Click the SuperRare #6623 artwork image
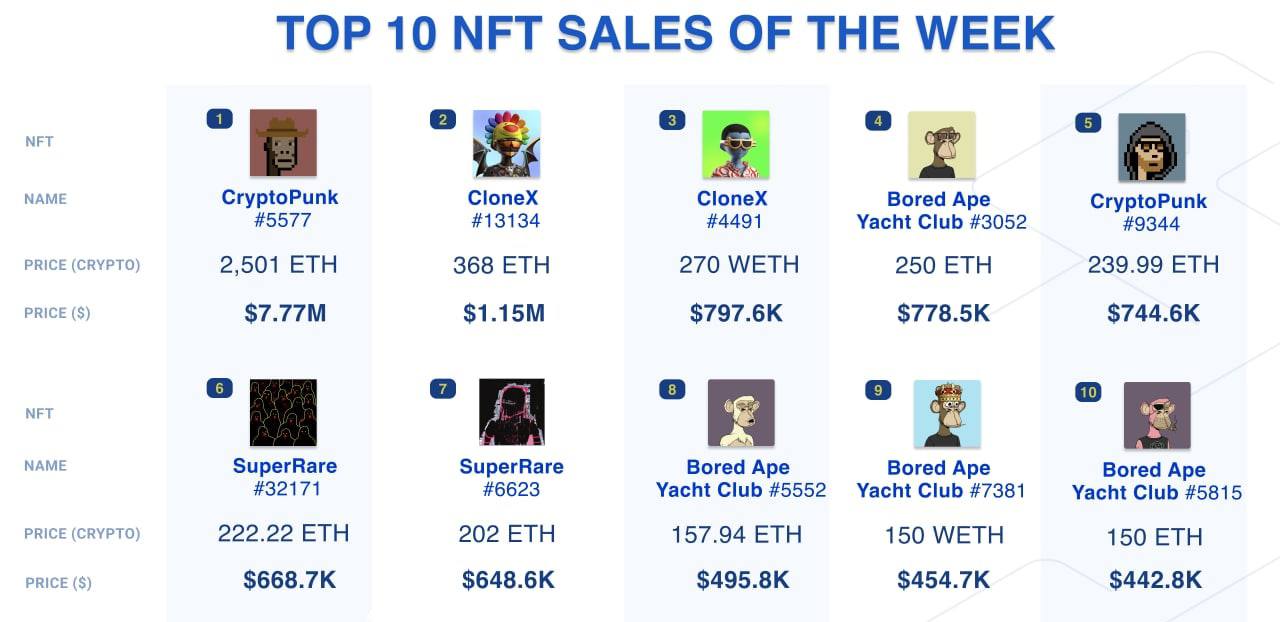 click(511, 412)
